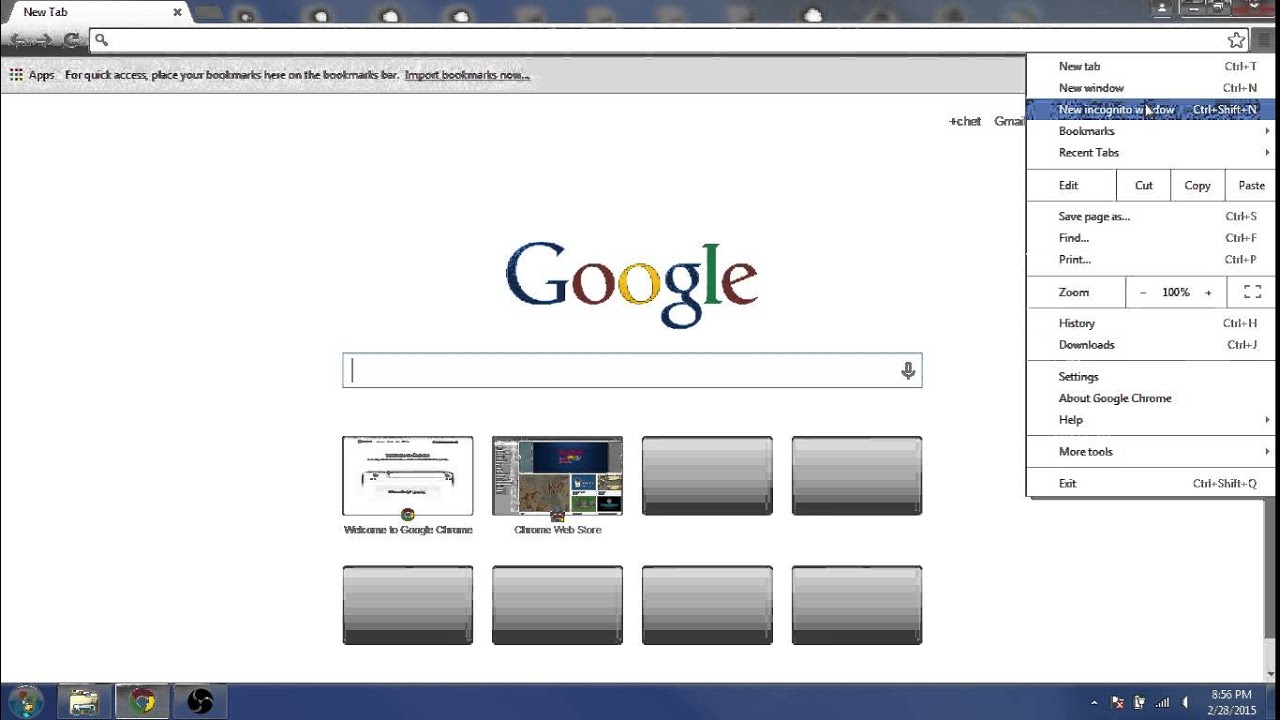
Task: Open Settings from the Chrome menu
Action: pyautogui.click(x=1152, y=377)
